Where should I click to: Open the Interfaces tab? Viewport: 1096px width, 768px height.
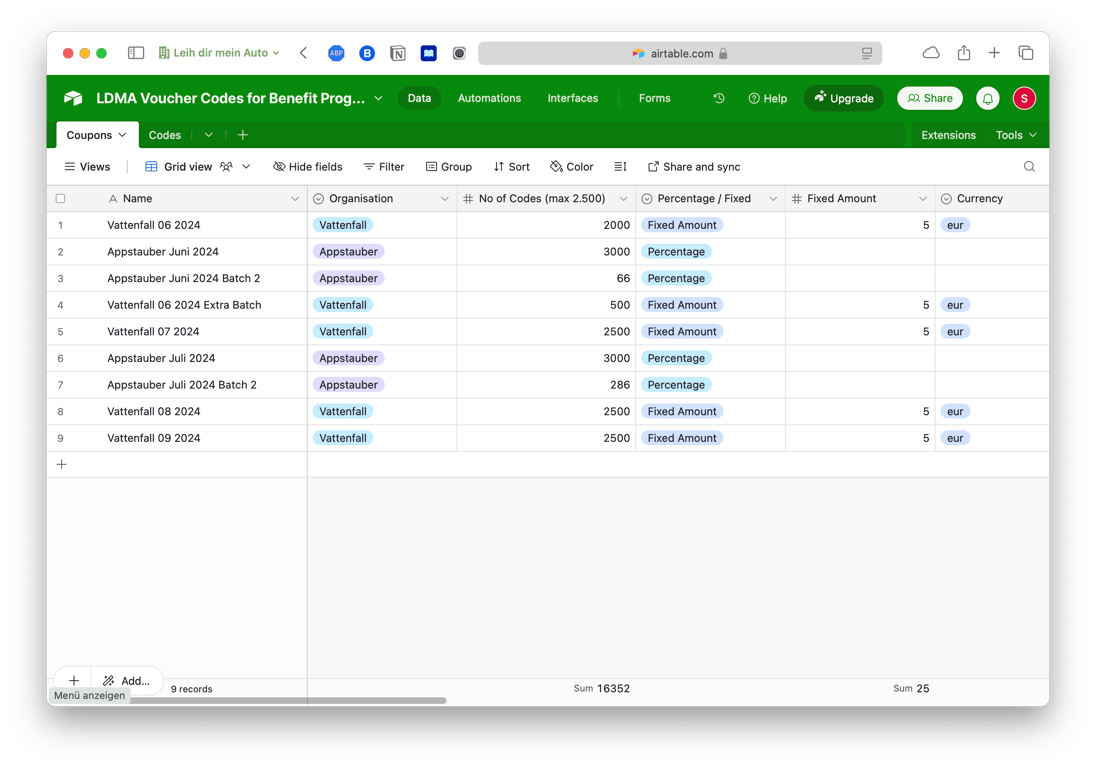(572, 99)
